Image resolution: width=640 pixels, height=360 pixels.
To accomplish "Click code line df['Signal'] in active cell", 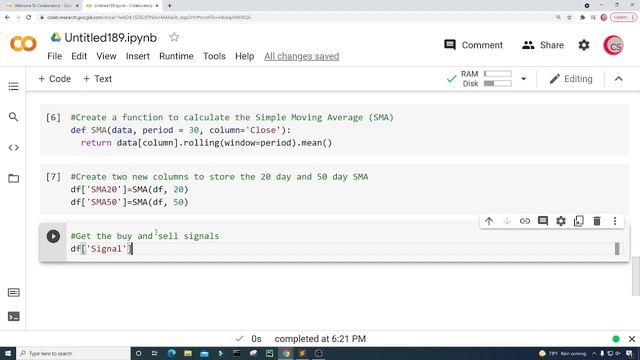I will coord(102,249).
